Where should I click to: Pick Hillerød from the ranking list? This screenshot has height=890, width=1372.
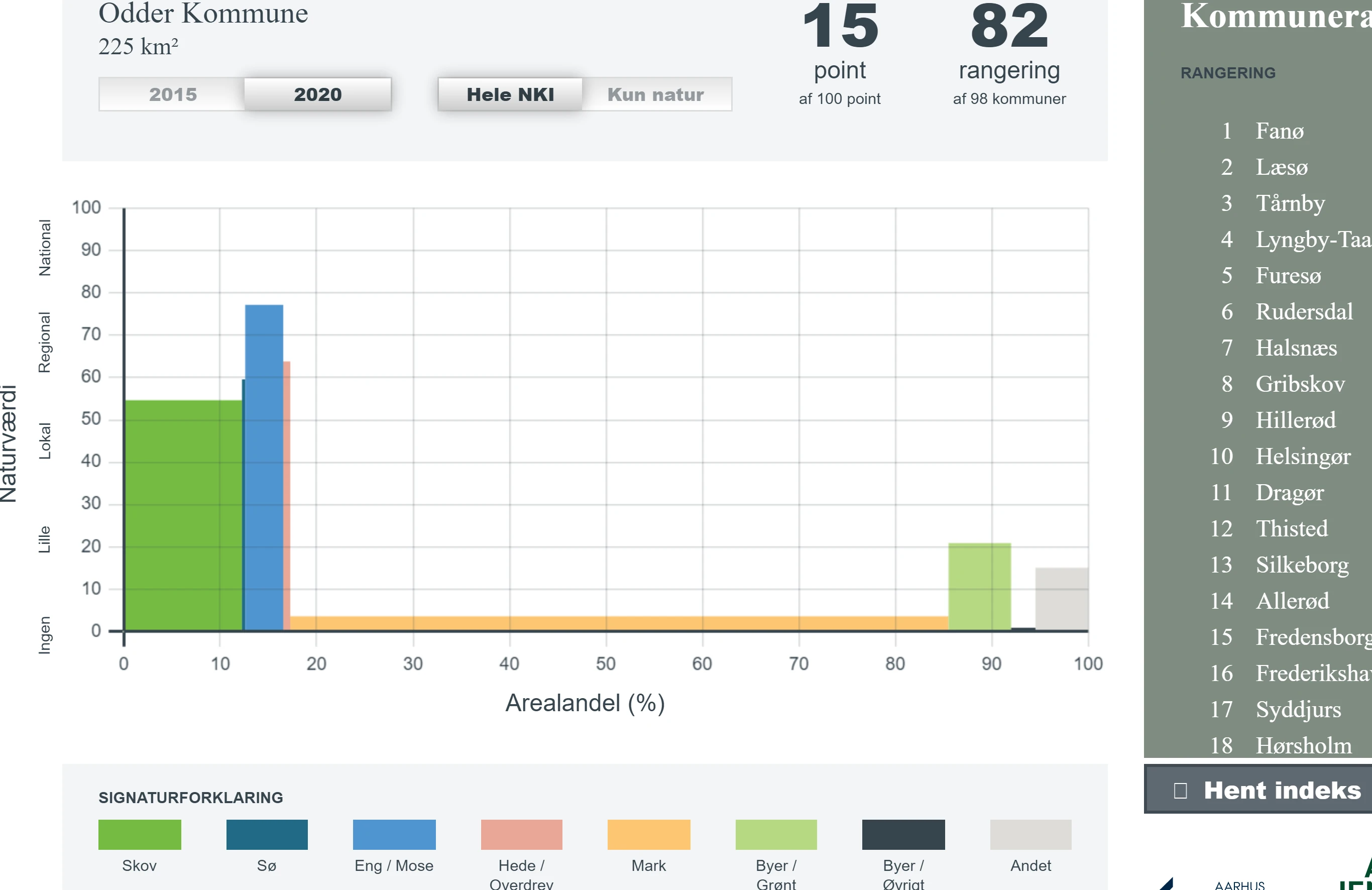[1295, 420]
